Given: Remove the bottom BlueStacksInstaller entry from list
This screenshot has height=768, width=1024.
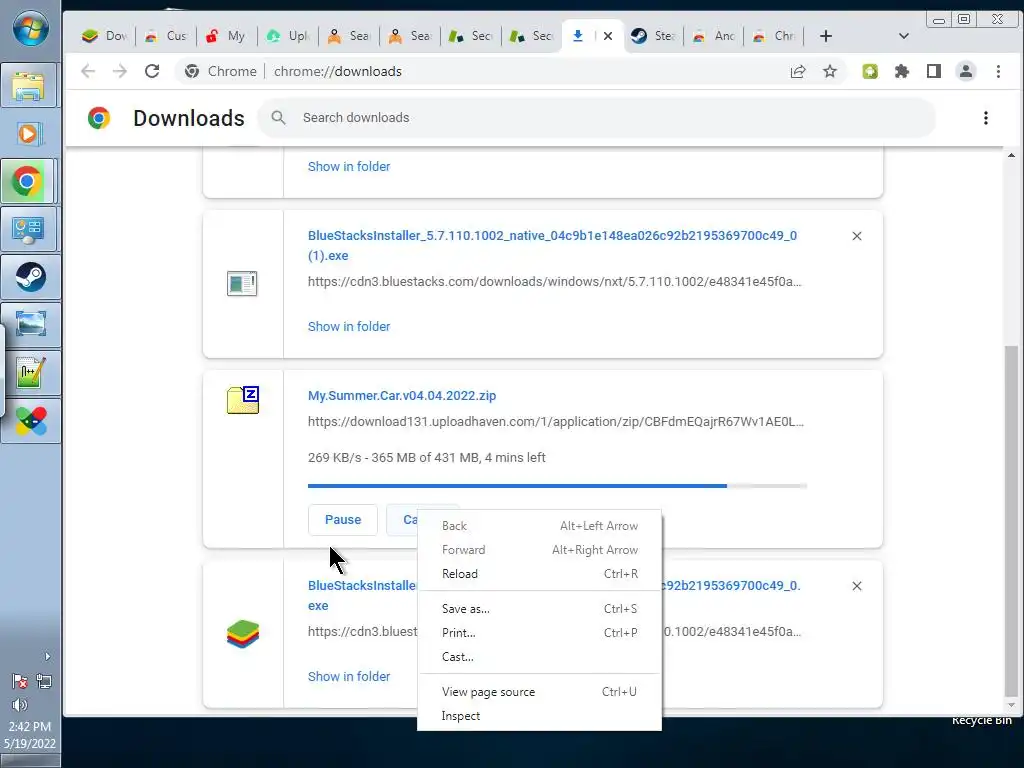Looking at the screenshot, I should pos(857,586).
